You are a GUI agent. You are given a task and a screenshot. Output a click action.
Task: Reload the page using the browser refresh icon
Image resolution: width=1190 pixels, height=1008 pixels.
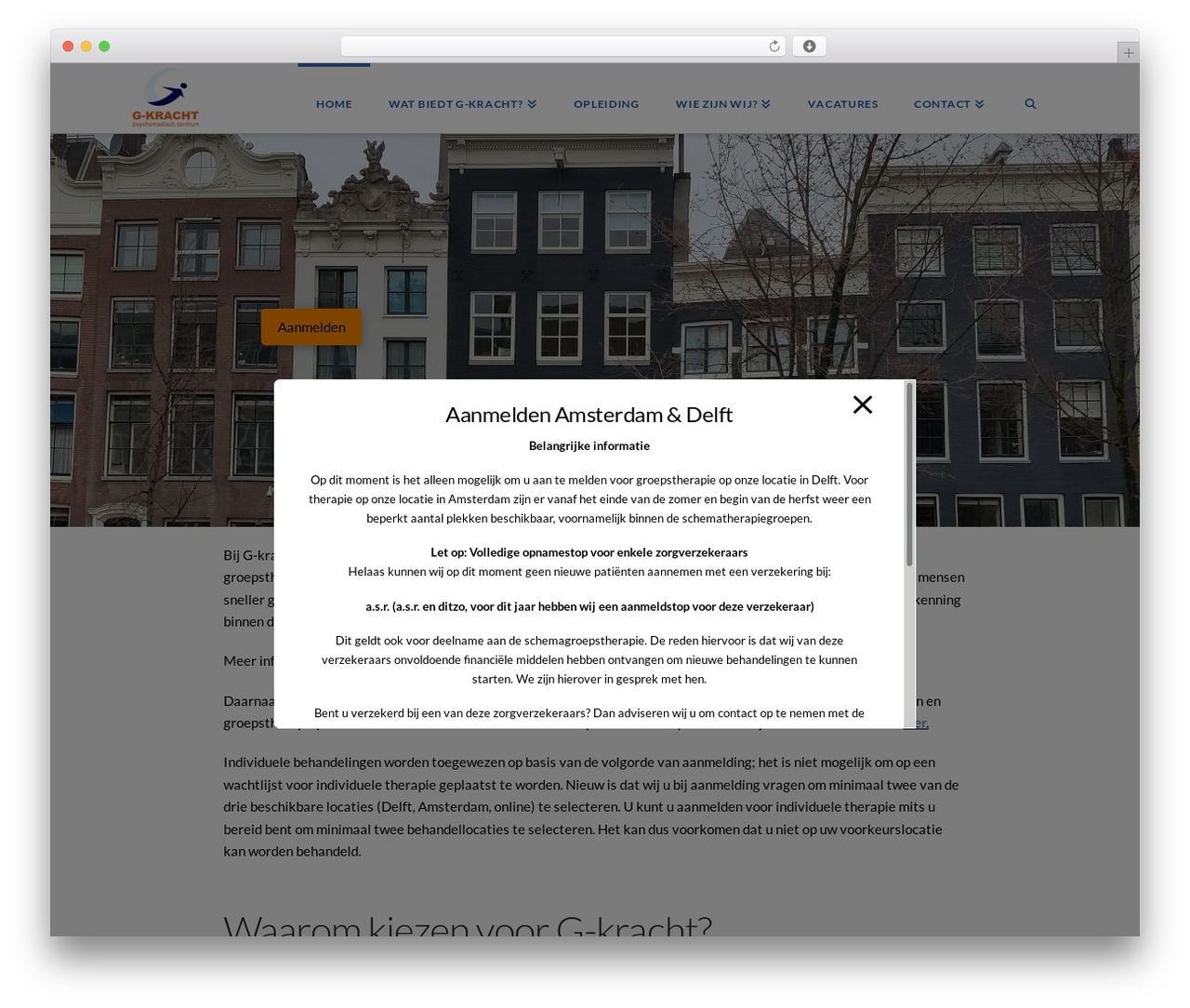click(774, 46)
